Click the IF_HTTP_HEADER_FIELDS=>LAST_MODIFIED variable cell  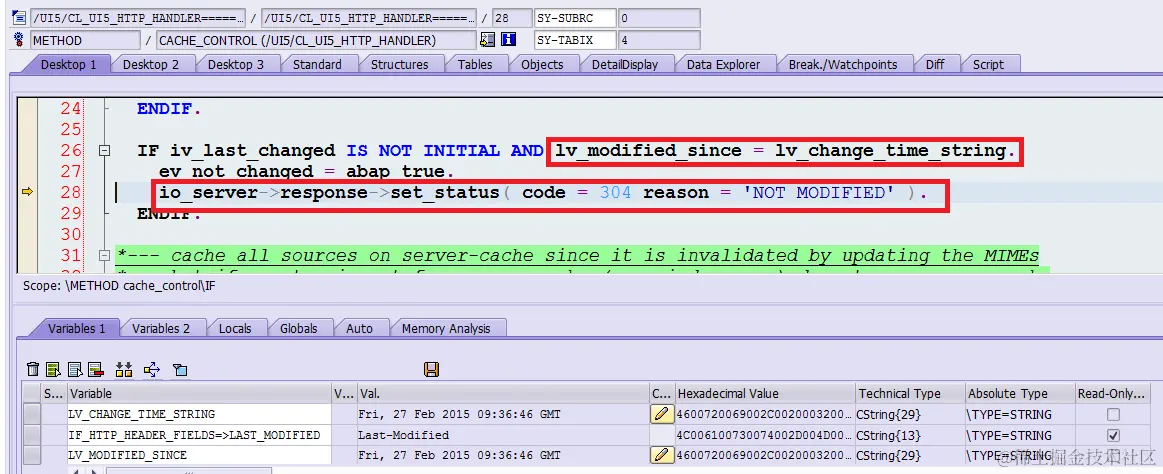199,435
